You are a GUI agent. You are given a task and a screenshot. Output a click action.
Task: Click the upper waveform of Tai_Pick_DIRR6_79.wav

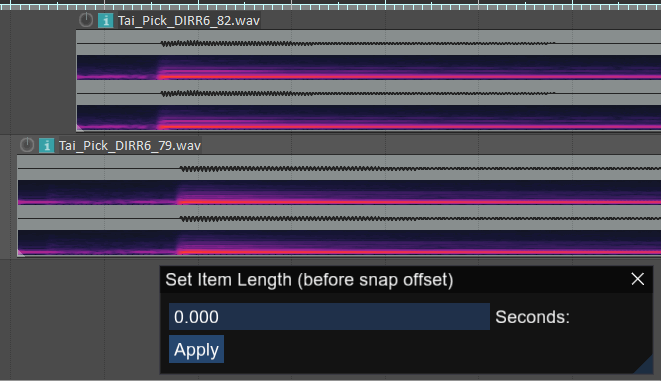point(339,168)
